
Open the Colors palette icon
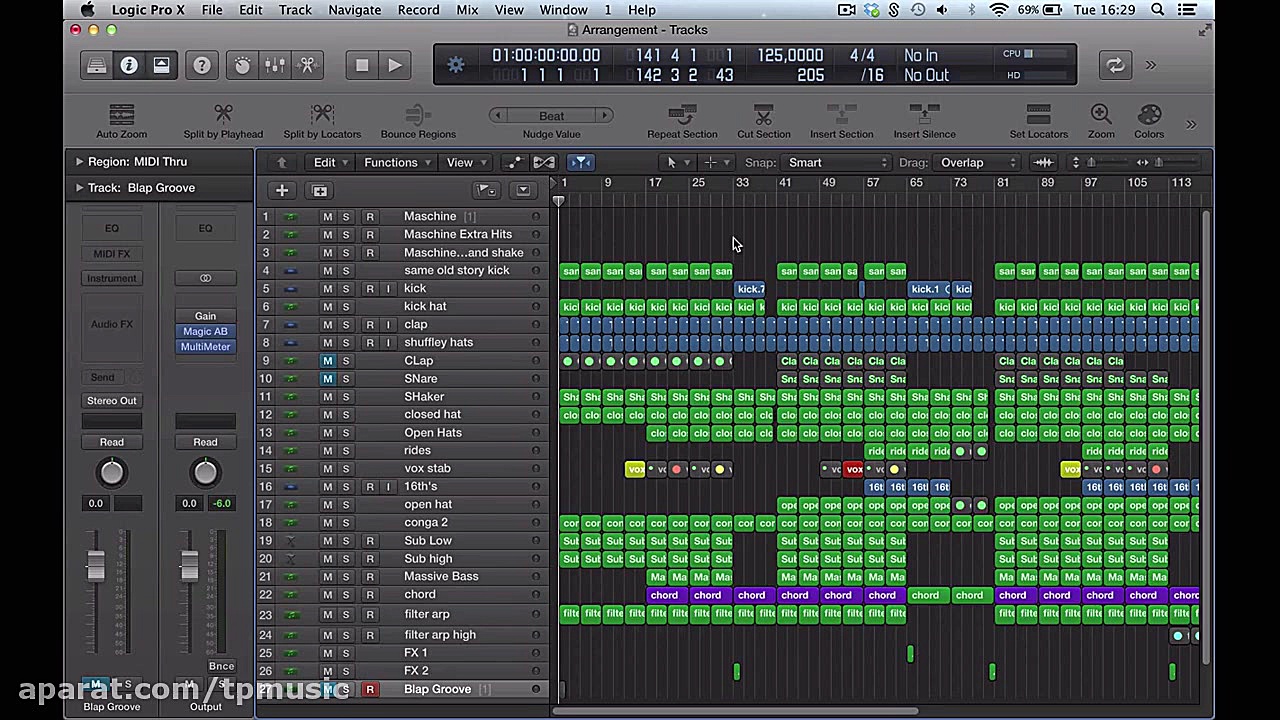tap(1149, 122)
